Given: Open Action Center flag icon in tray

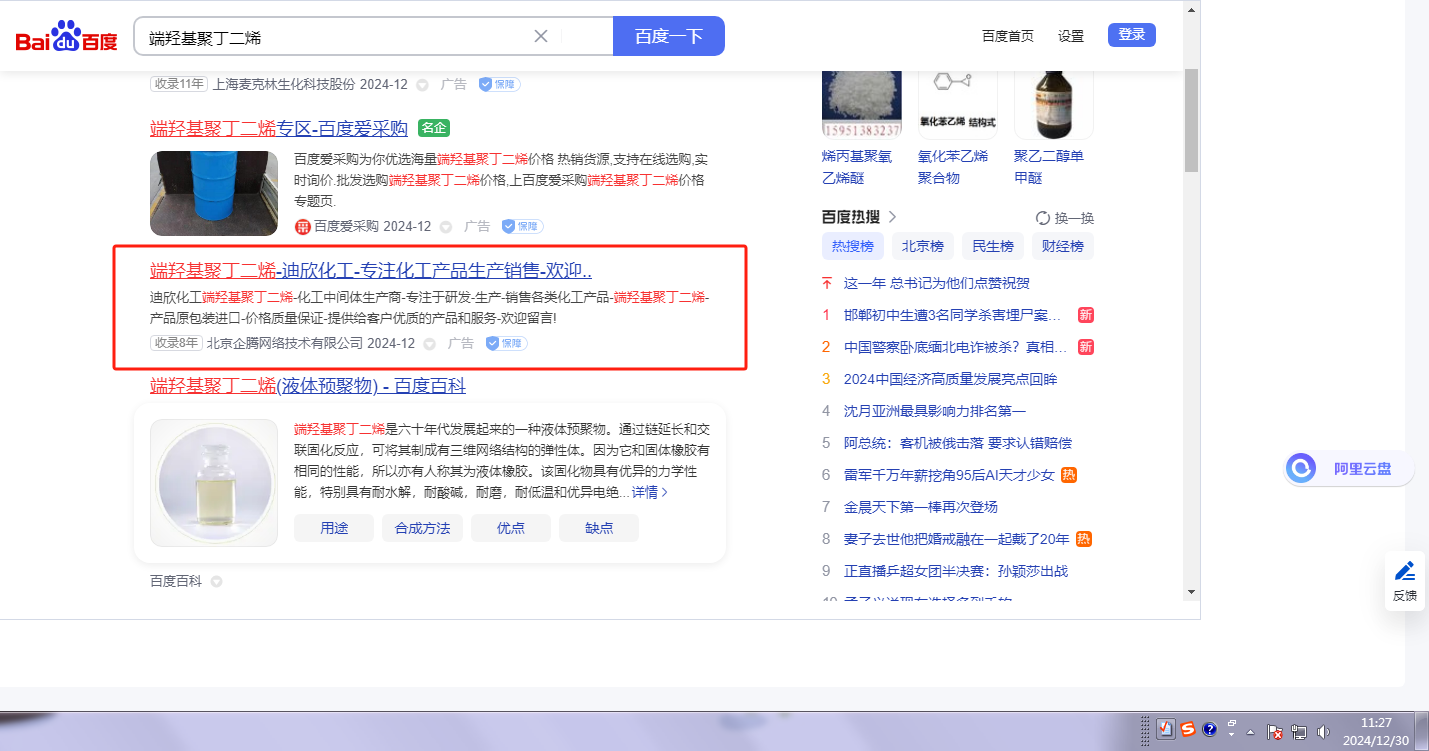Looking at the screenshot, I should coord(1275,731).
